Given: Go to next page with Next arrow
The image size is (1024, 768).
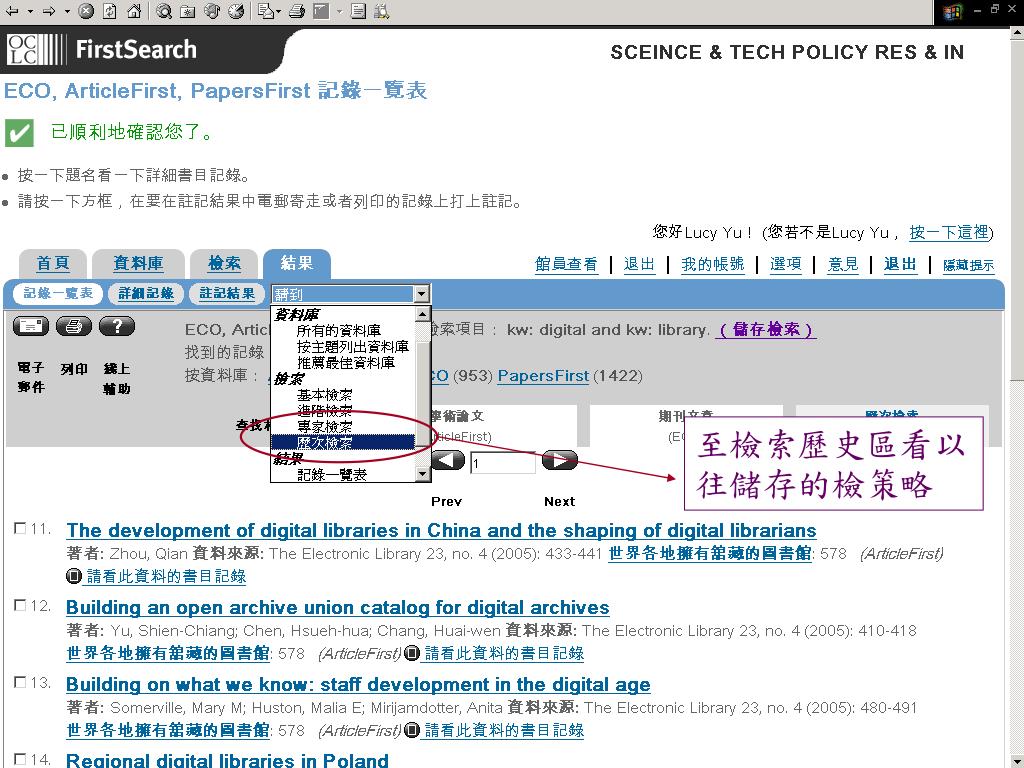Looking at the screenshot, I should pyautogui.click(x=560, y=460).
